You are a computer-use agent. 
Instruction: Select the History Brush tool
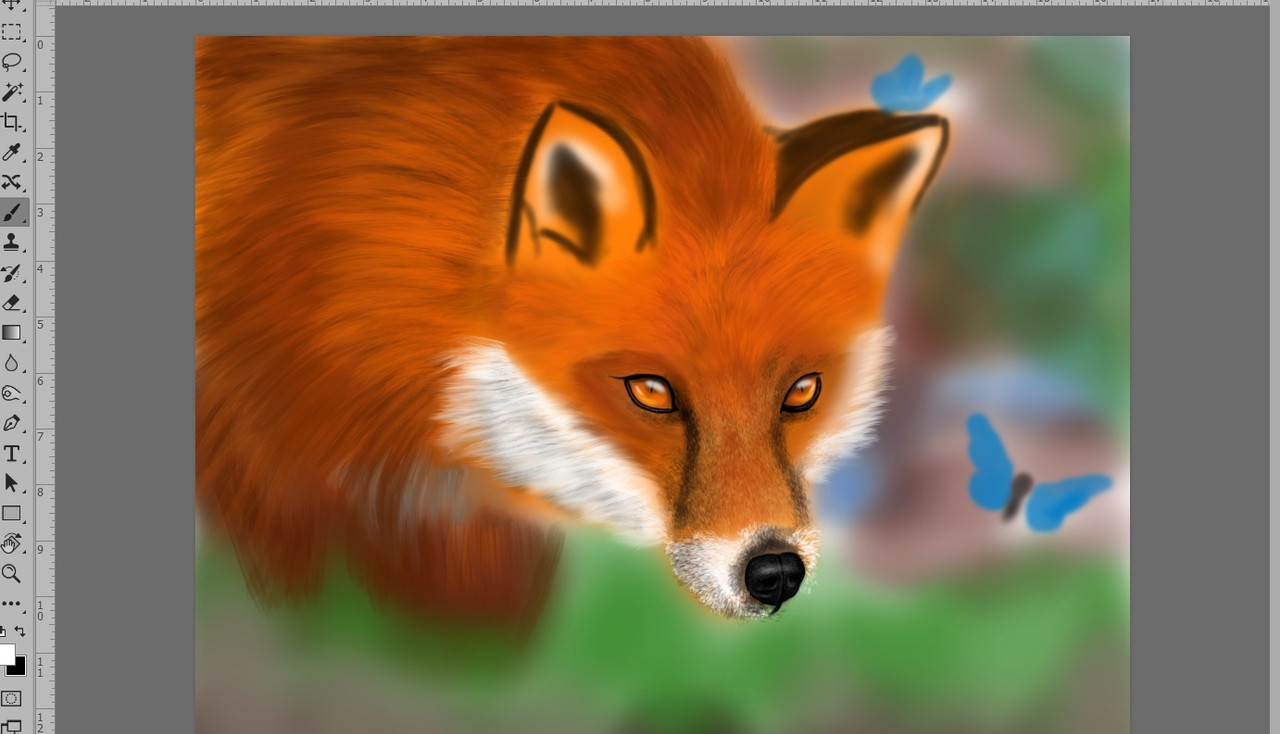pyautogui.click(x=11, y=272)
